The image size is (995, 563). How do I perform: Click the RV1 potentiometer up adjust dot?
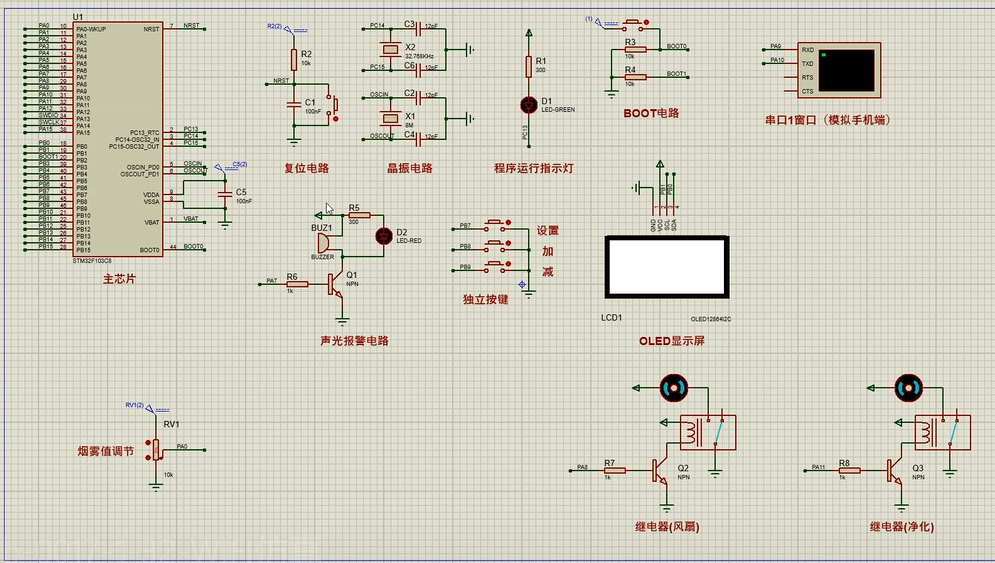click(x=148, y=442)
